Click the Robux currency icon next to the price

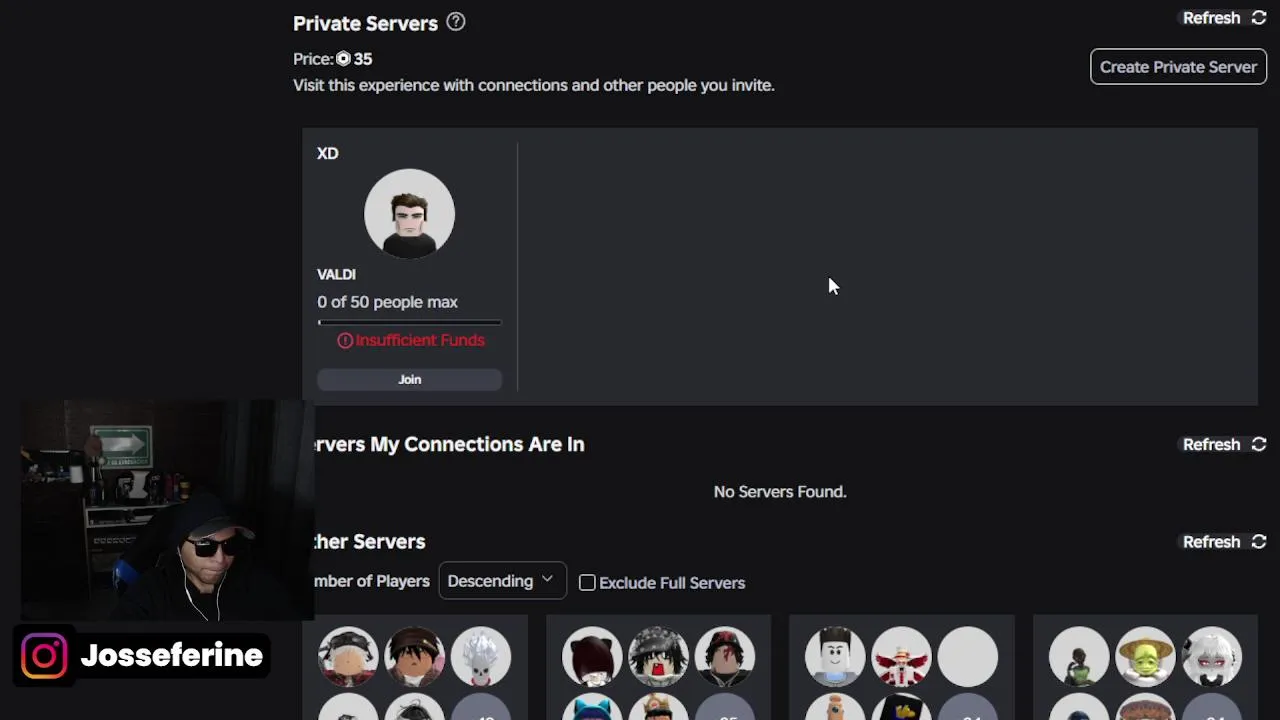[343, 59]
